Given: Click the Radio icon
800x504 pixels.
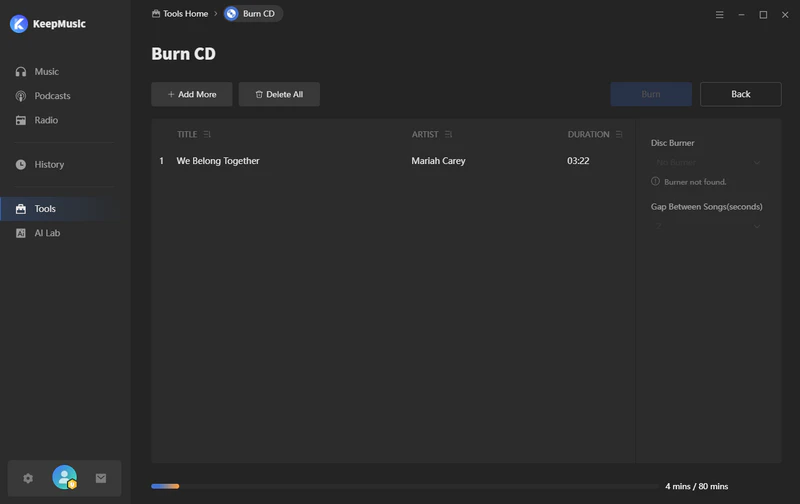Looking at the screenshot, I should [21, 120].
